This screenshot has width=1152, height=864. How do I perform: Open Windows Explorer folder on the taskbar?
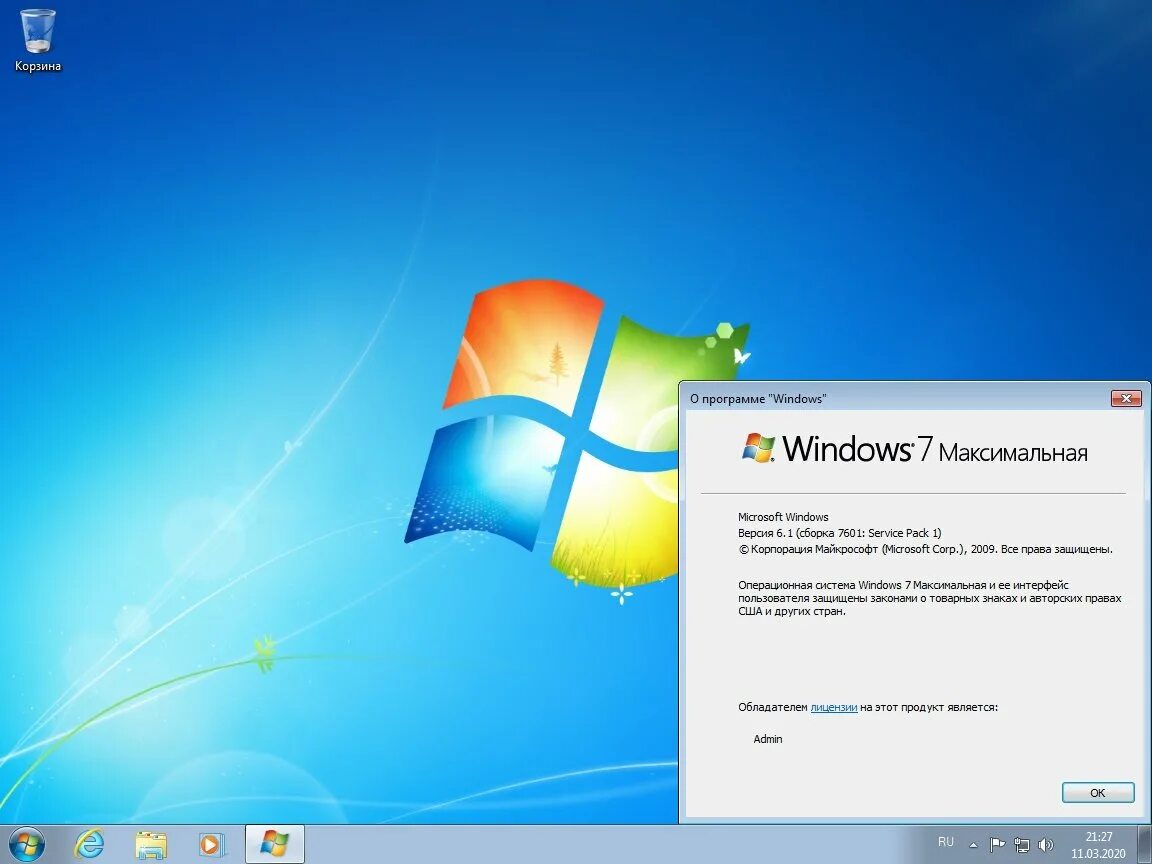click(x=151, y=845)
